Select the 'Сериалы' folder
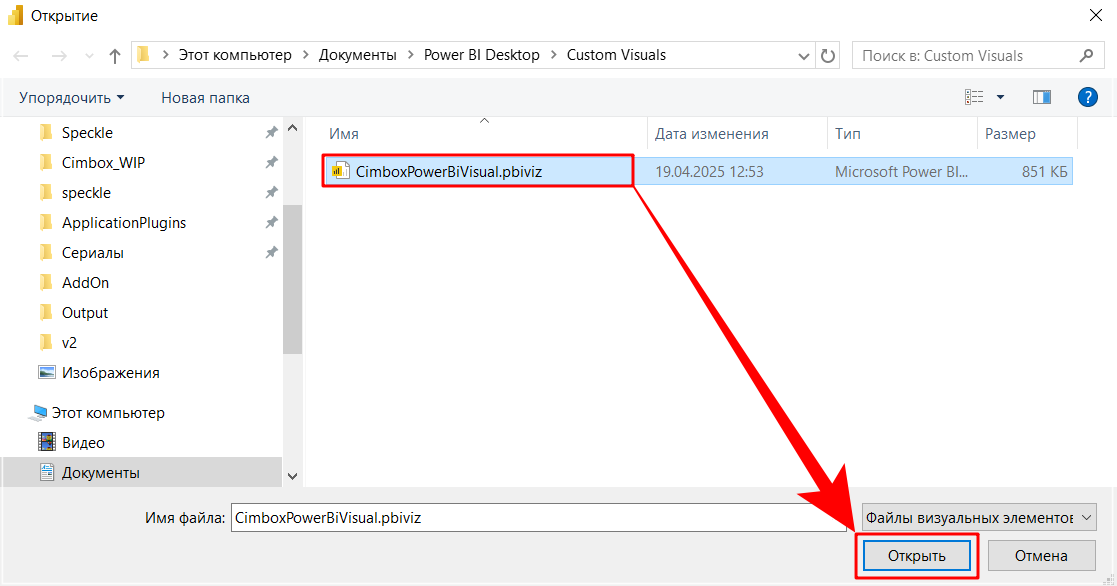1117x586 pixels. pyautogui.click(x=93, y=252)
